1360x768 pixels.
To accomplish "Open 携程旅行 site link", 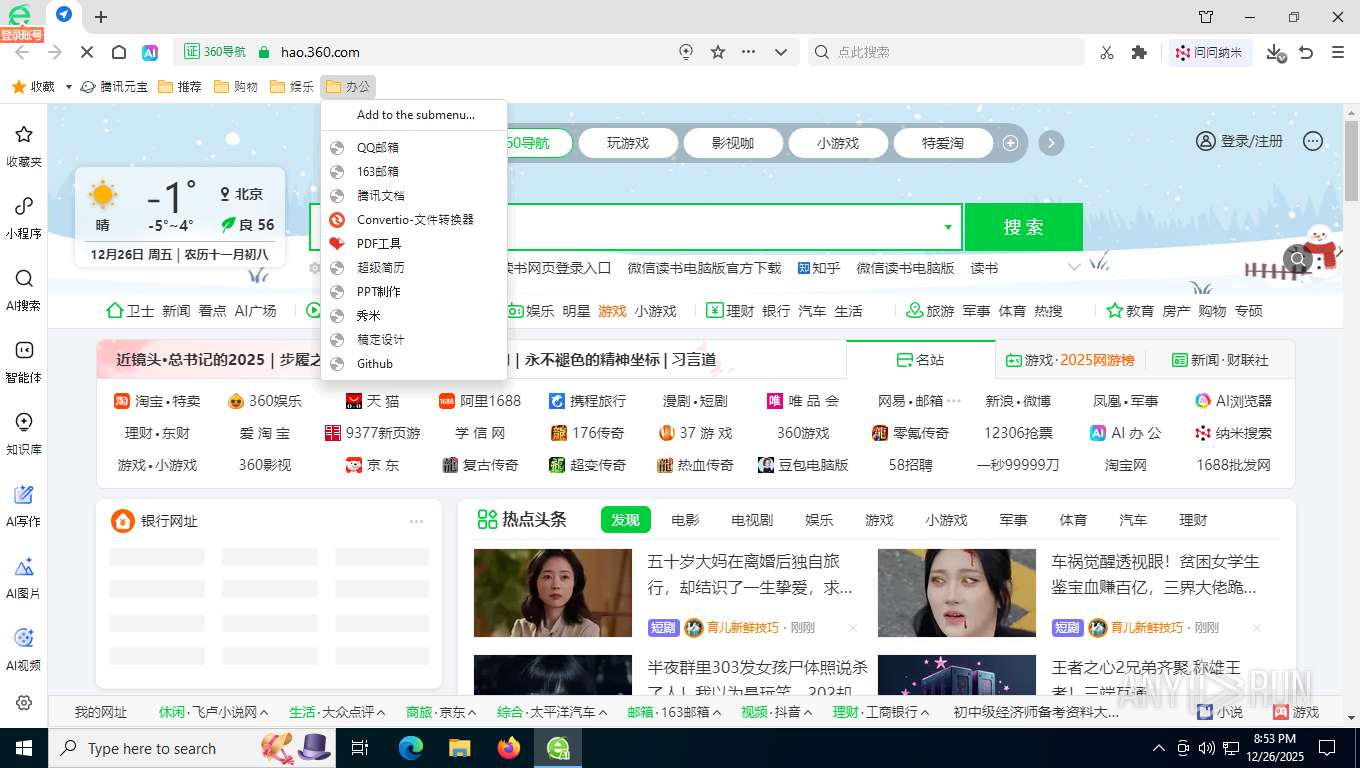I will click(587, 401).
